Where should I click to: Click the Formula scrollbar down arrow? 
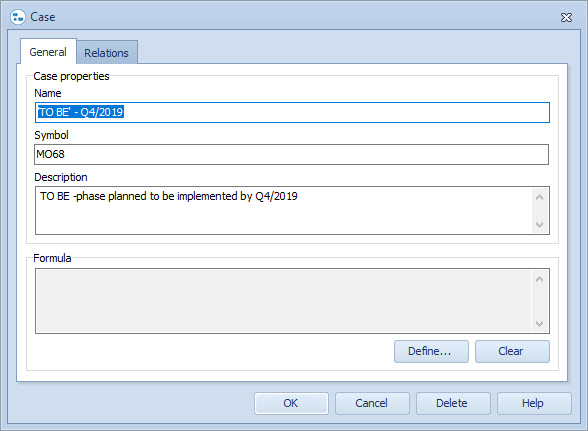[540, 323]
